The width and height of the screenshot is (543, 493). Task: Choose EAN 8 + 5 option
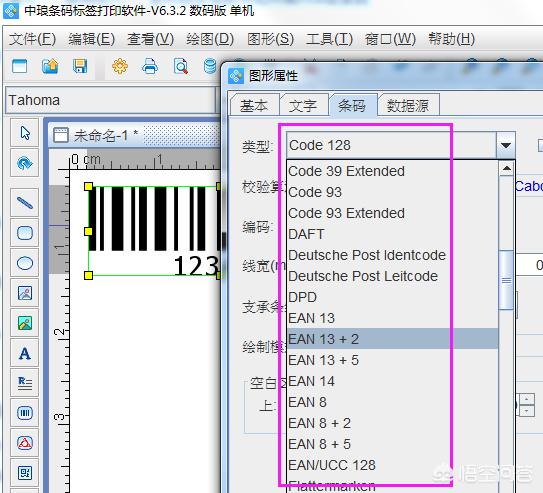tap(392, 445)
